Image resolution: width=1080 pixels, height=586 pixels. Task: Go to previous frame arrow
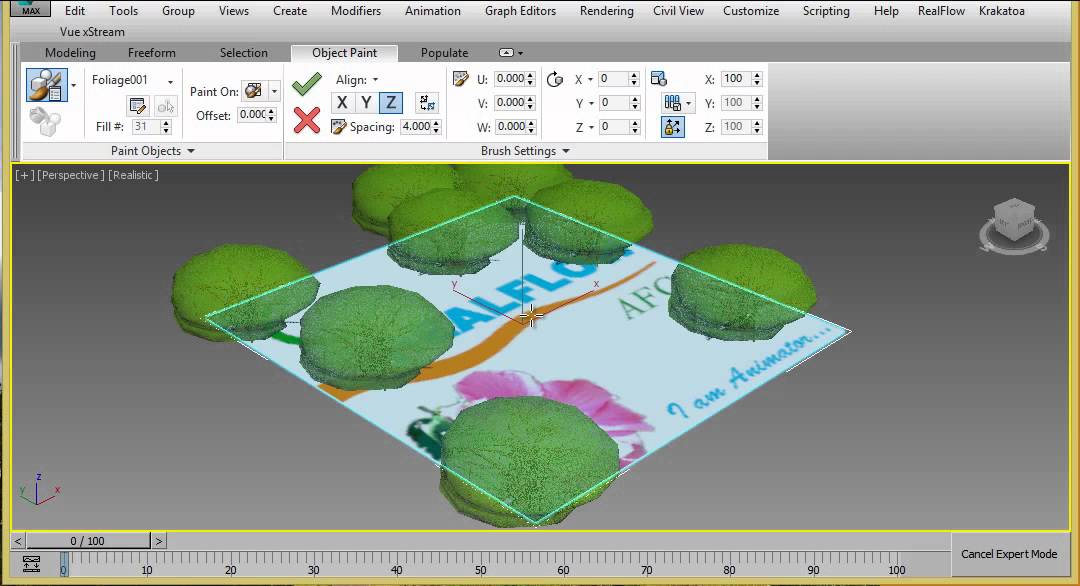pyautogui.click(x=18, y=541)
